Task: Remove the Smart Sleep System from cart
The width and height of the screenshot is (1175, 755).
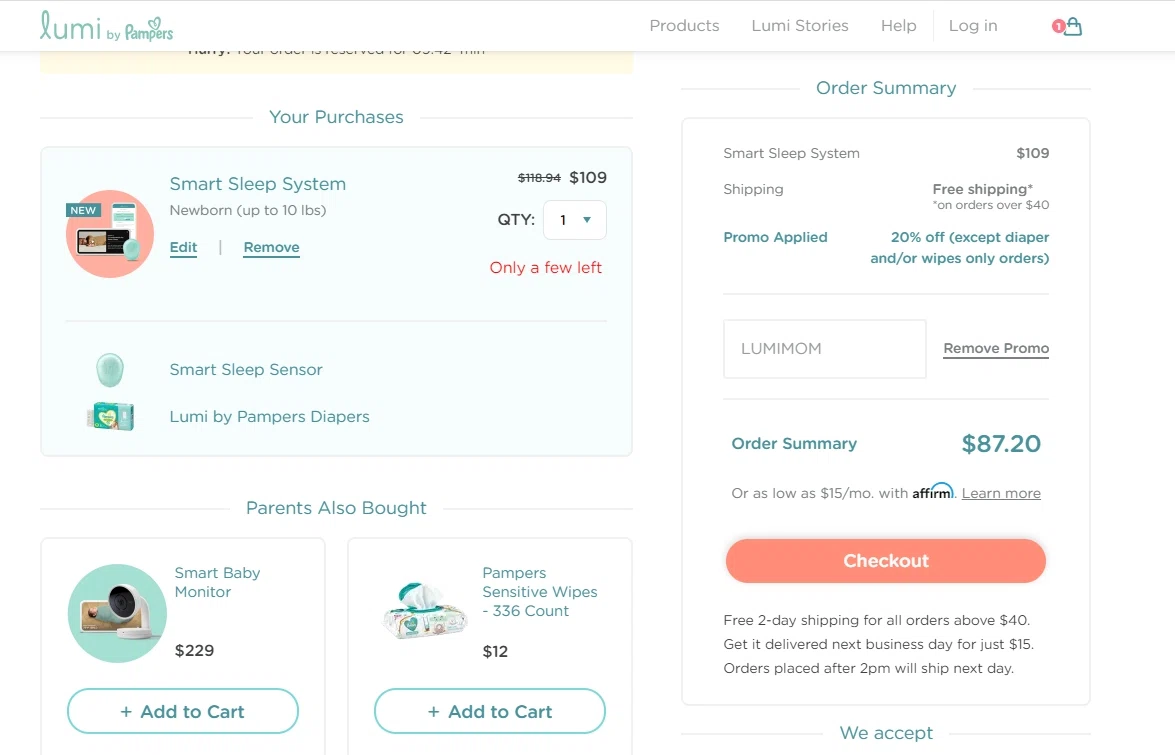Action: point(271,247)
